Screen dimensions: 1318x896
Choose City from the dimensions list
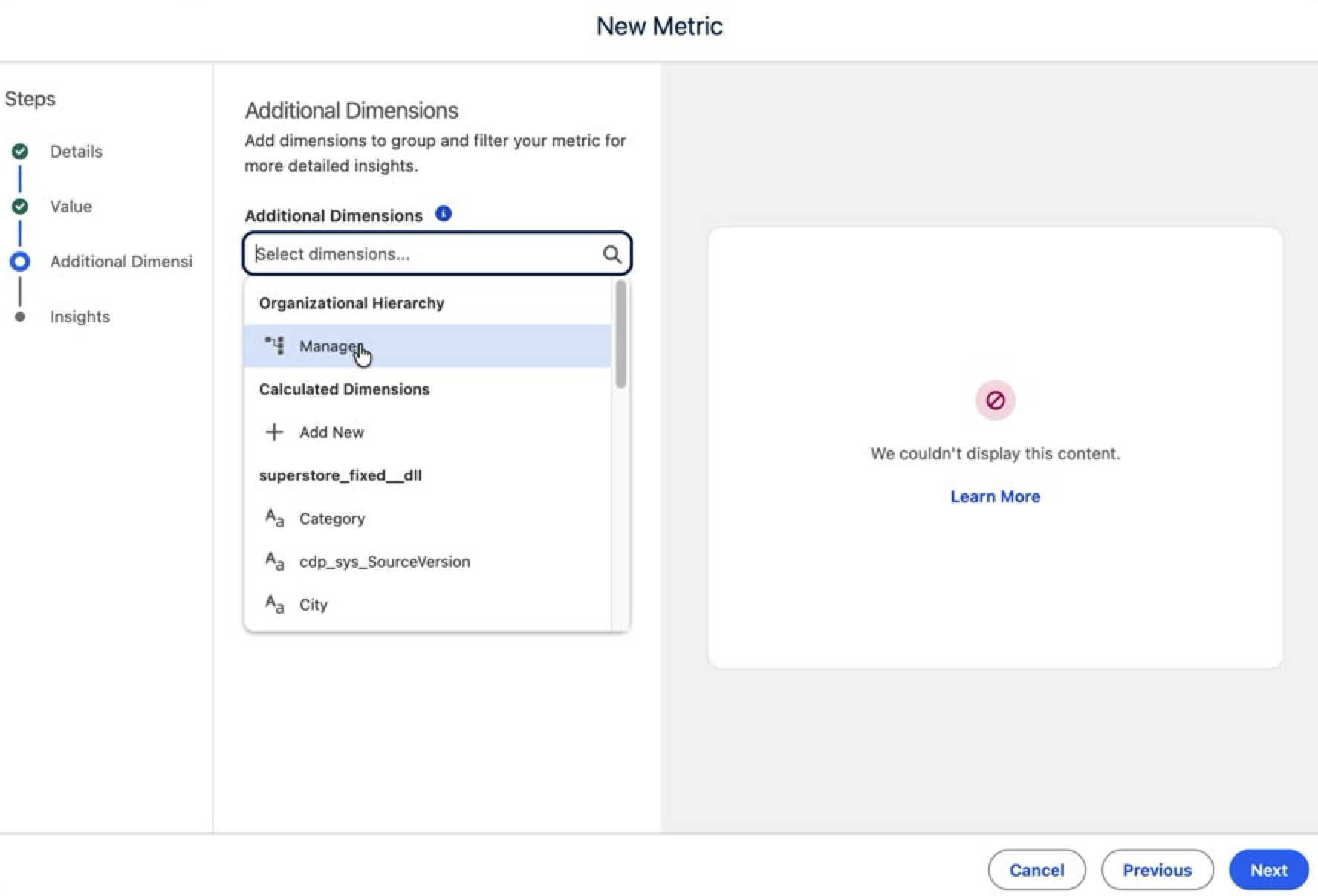tap(427, 604)
